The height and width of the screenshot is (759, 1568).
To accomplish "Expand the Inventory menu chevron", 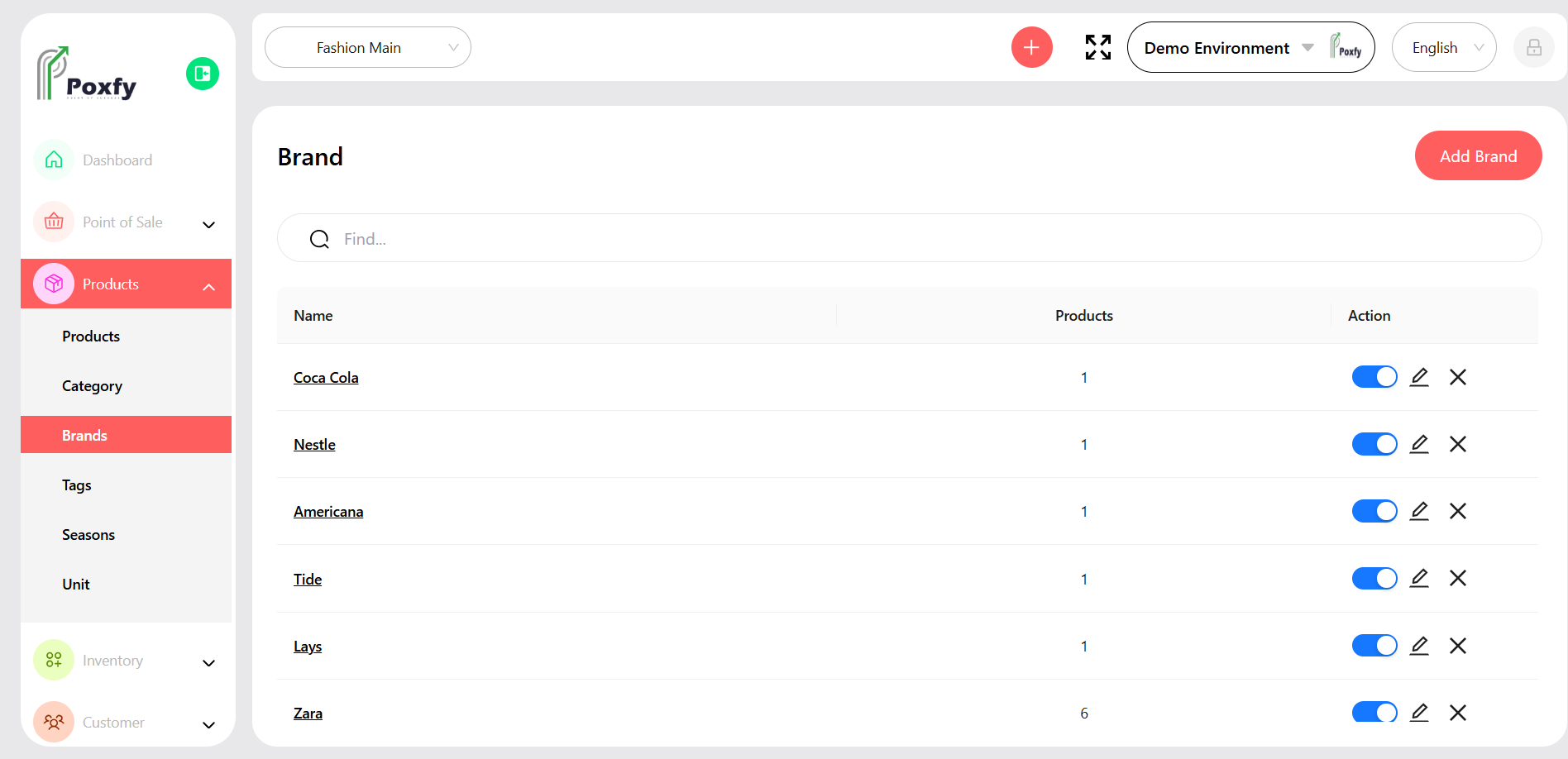I will (209, 662).
